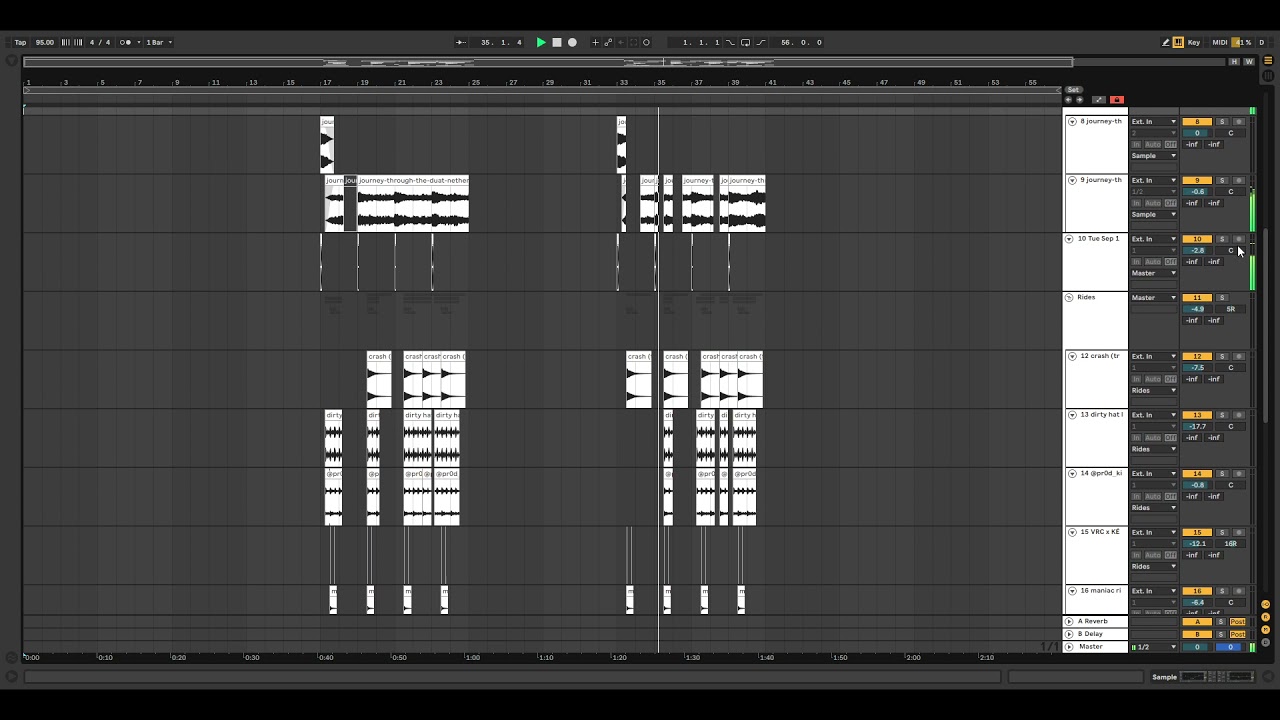Toggle Post button on A Reverb return

[1238, 622]
